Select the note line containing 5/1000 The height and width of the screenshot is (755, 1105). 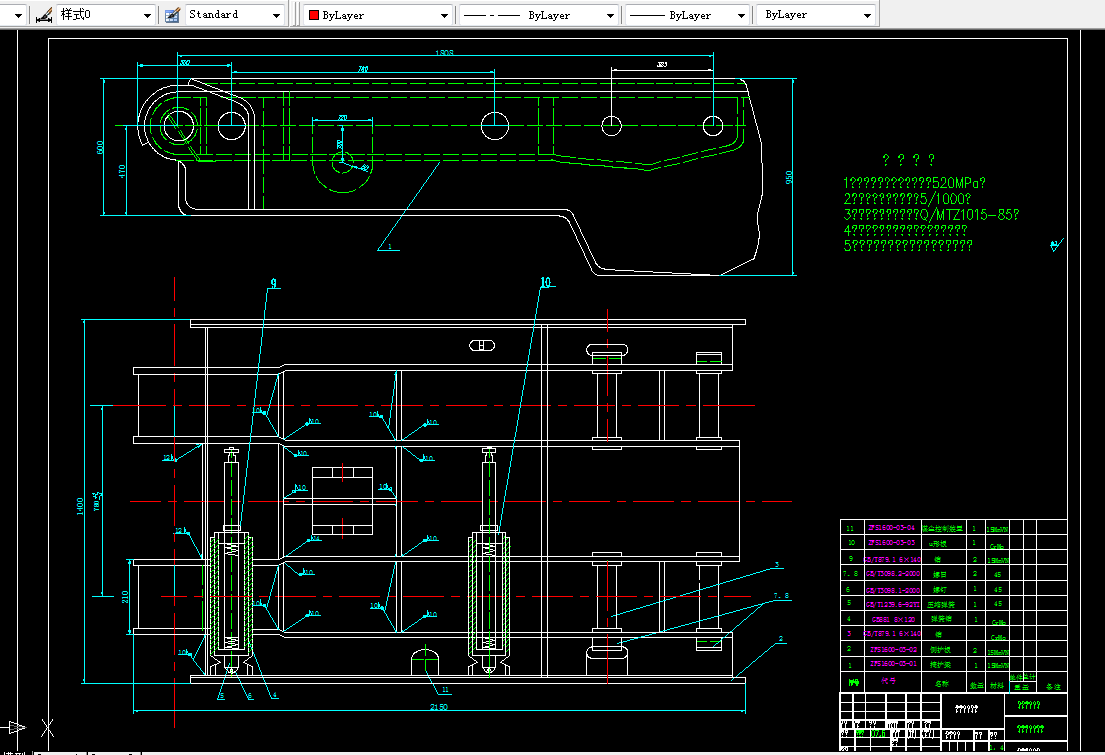click(907, 199)
